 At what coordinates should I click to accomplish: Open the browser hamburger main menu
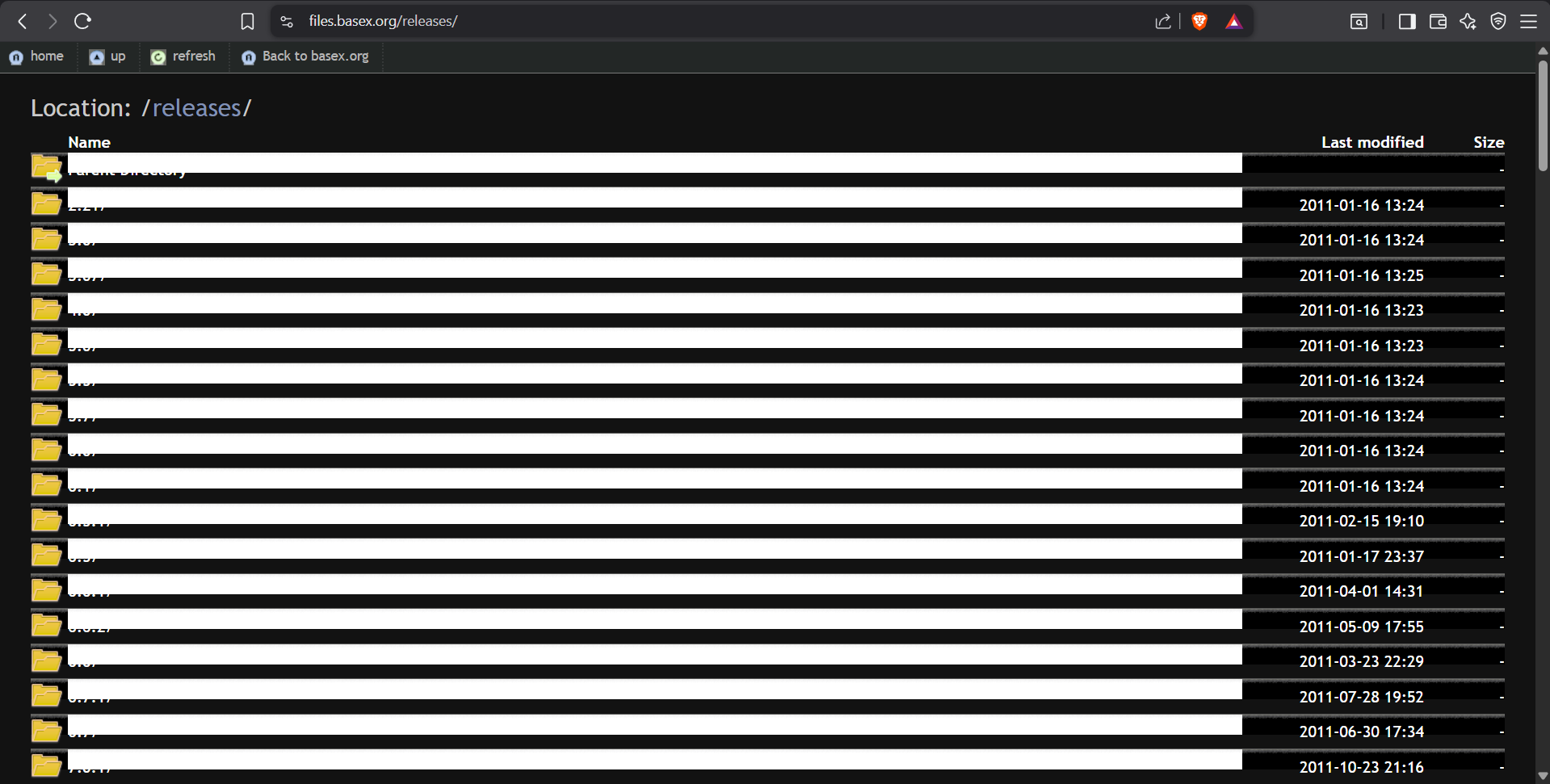point(1528,22)
